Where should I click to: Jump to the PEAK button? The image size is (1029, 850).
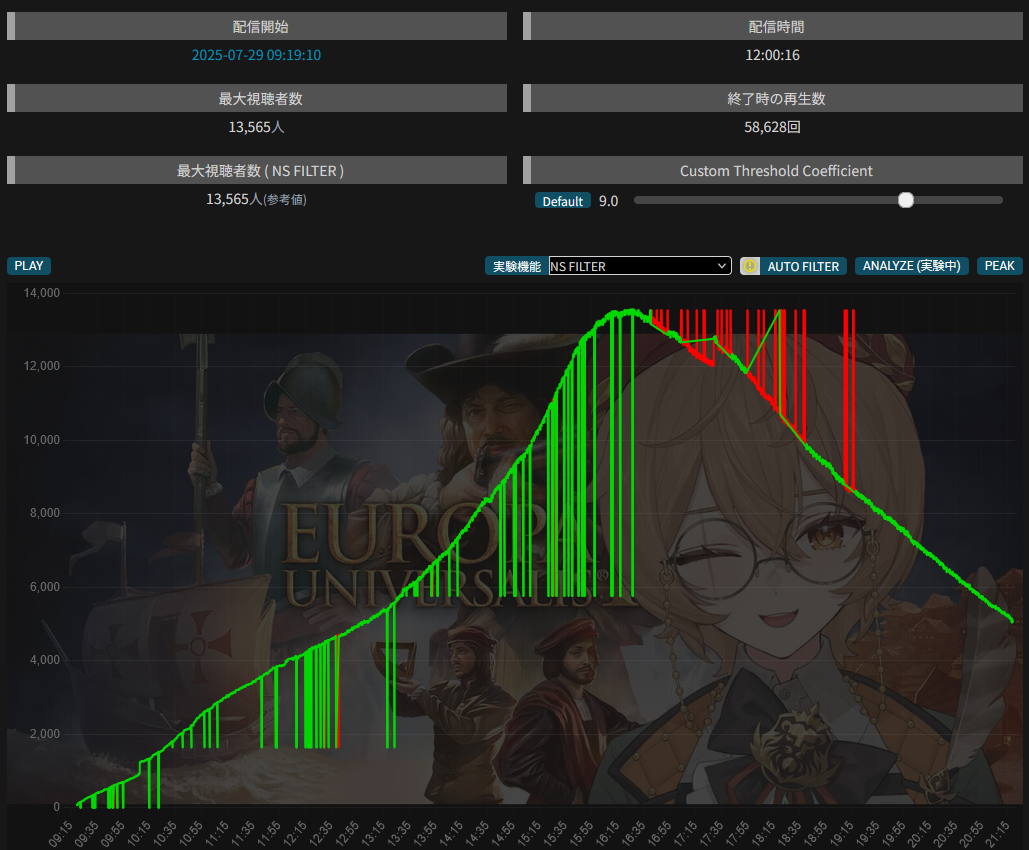(x=999, y=266)
